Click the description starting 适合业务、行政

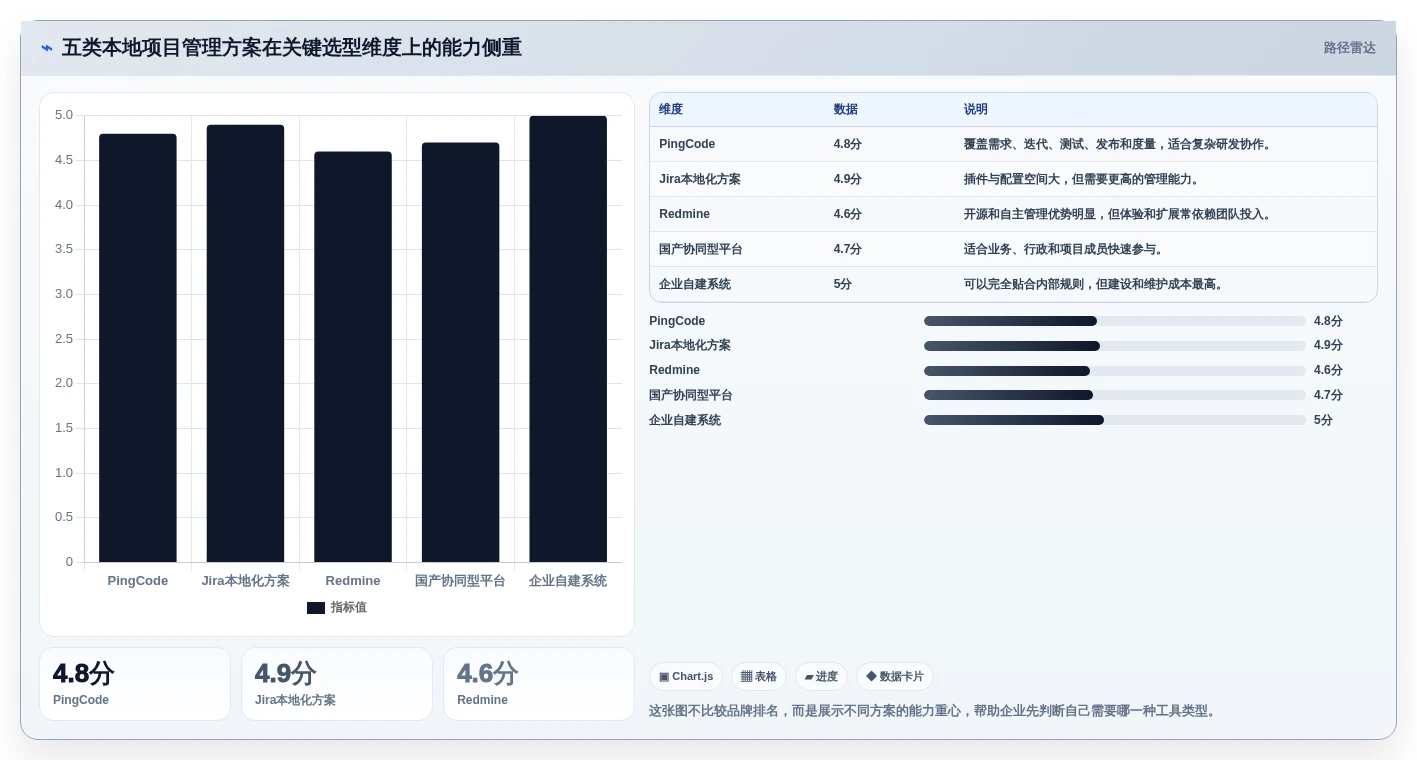pos(1065,249)
